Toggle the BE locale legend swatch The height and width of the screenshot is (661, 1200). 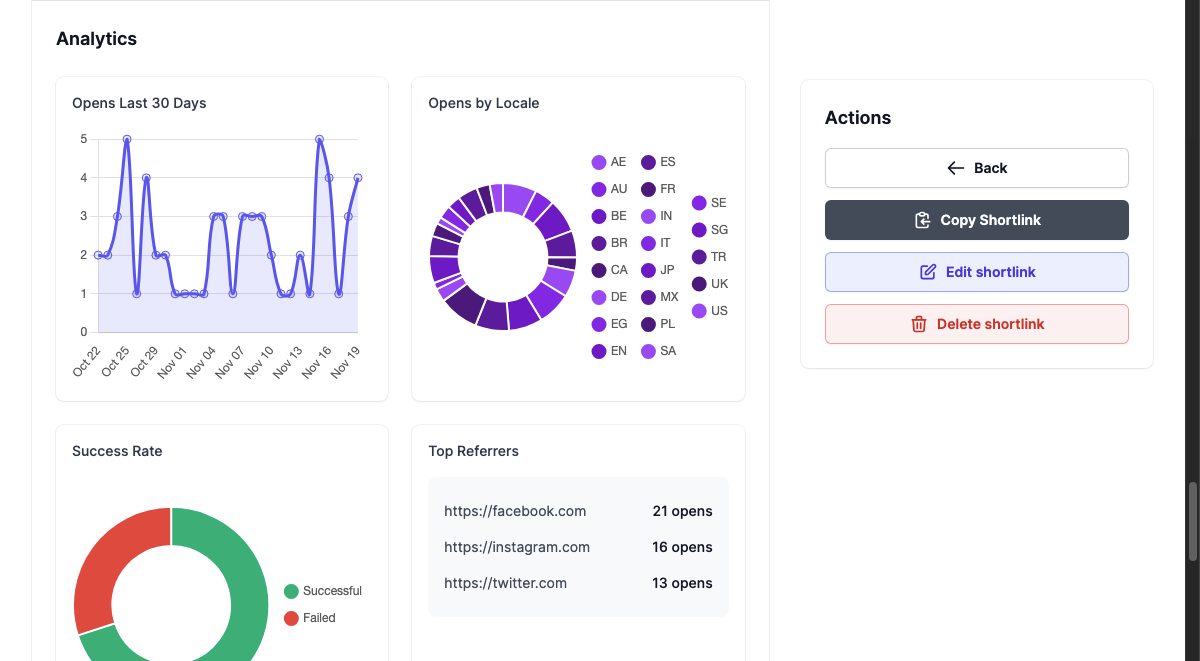pyautogui.click(x=599, y=216)
